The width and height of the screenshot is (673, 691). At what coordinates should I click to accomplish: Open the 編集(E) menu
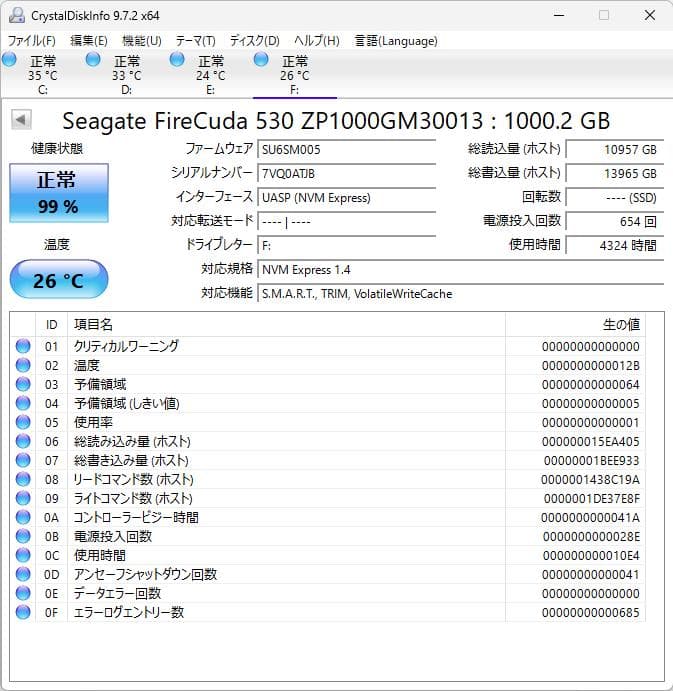point(89,41)
